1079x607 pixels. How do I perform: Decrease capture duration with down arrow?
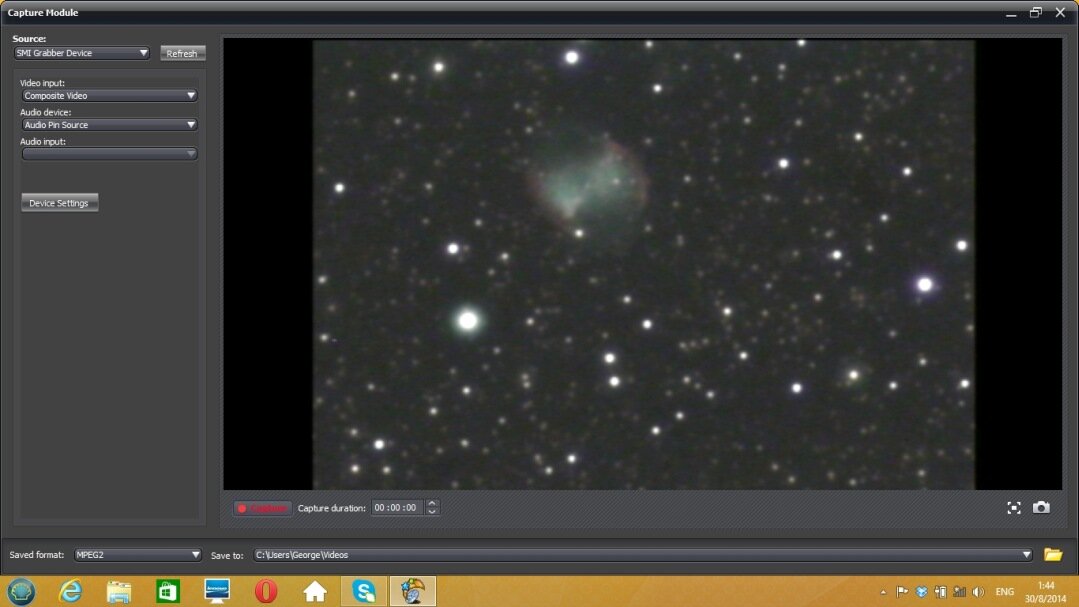tap(432, 511)
